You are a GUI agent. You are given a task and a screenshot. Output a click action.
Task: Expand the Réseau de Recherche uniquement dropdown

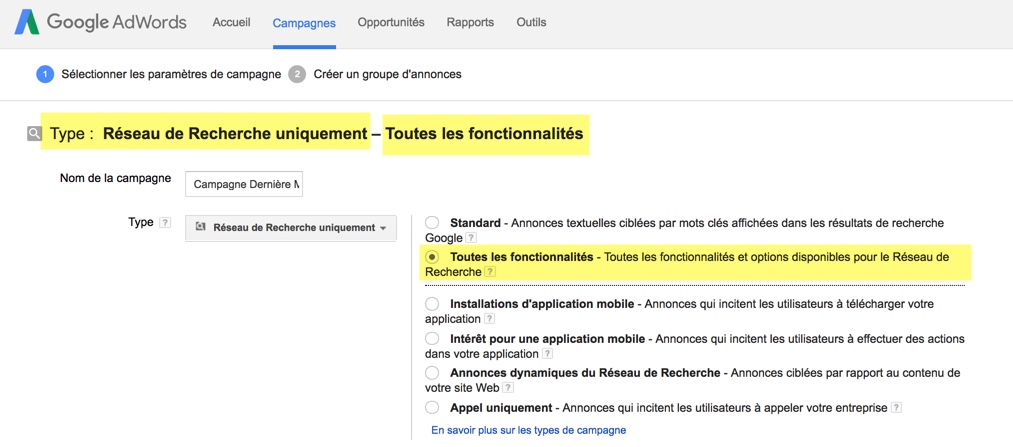tap(291, 228)
